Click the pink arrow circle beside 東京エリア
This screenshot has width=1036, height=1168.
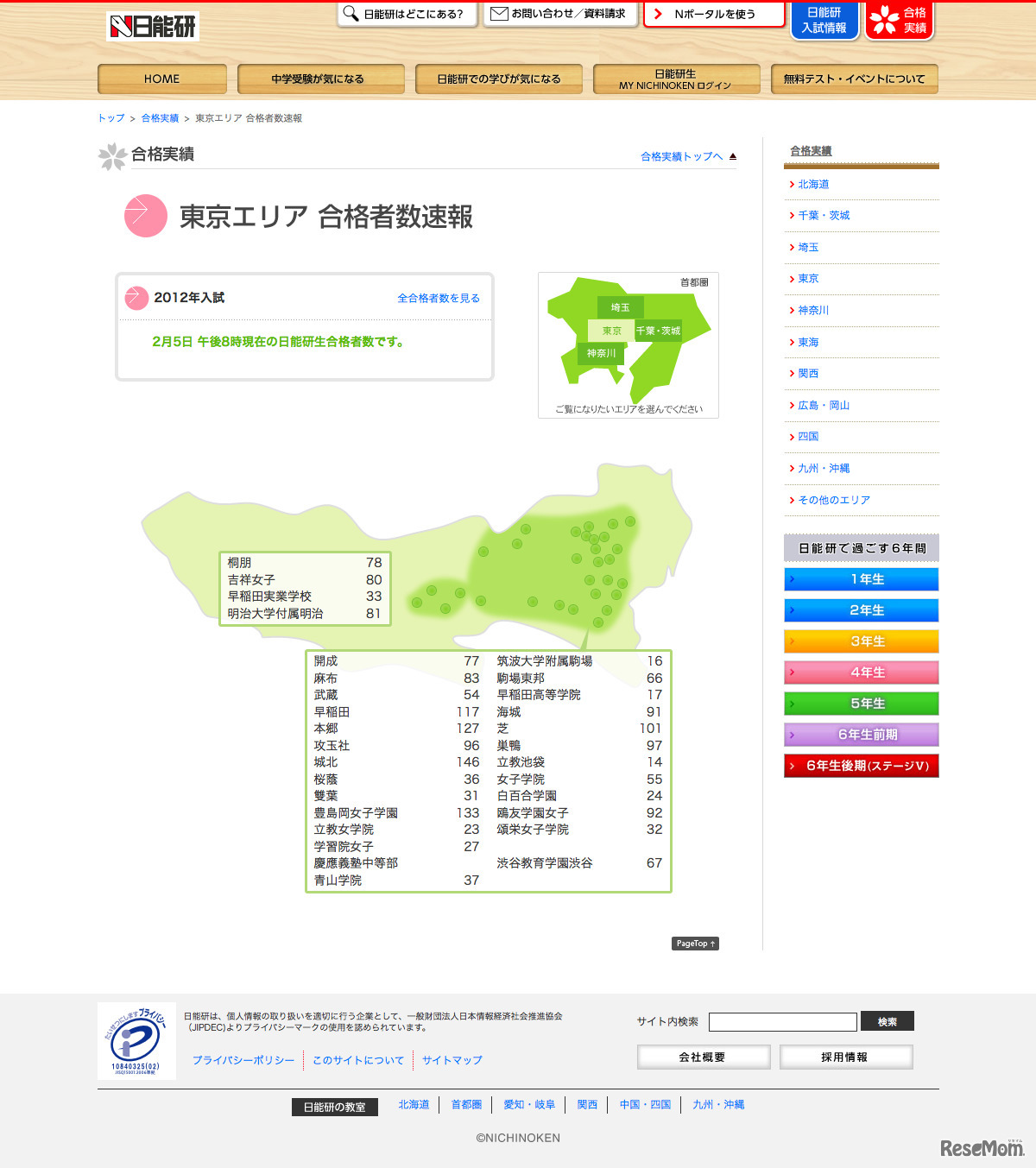click(145, 216)
